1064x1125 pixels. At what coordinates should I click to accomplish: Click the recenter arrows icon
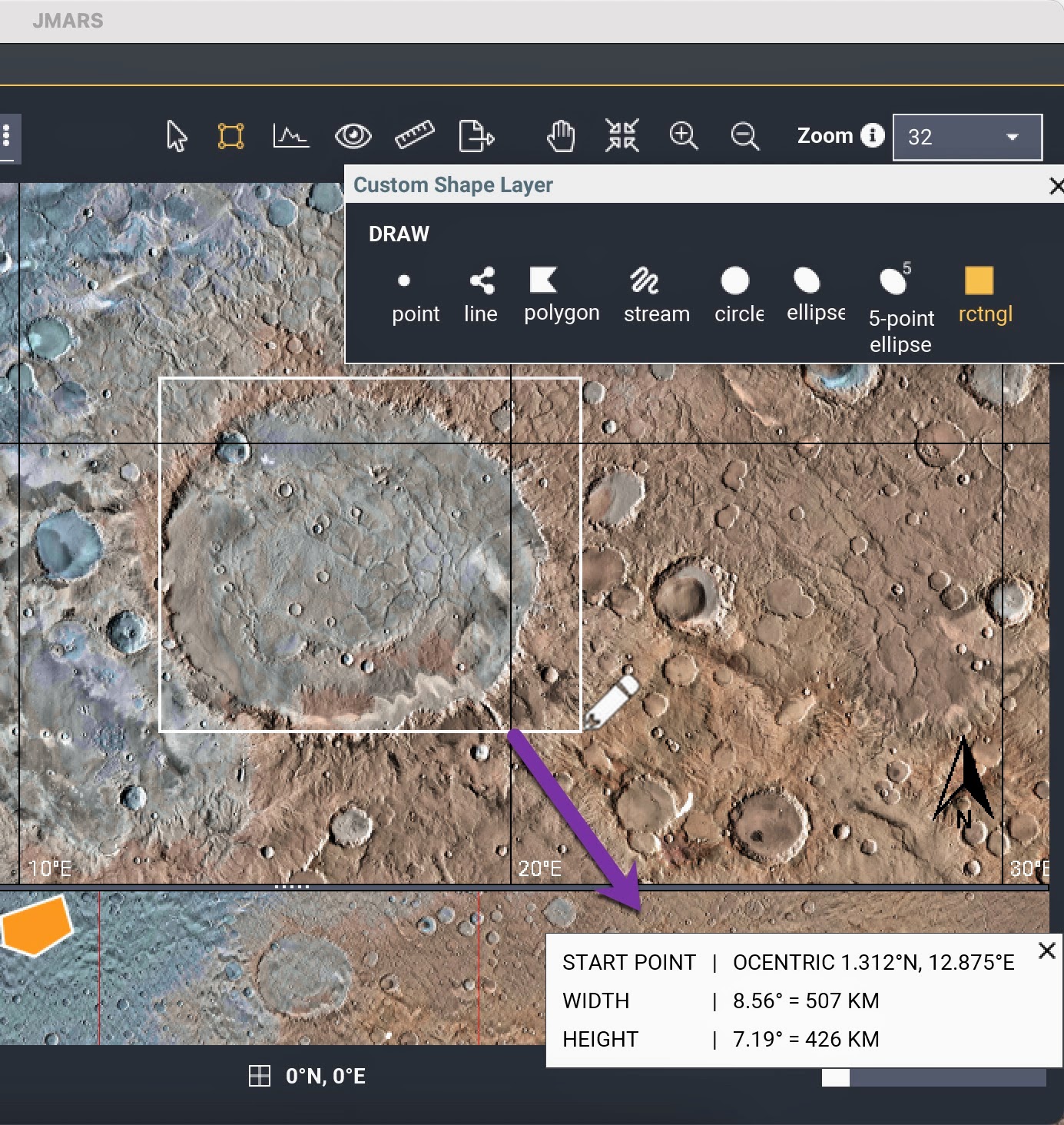point(621,136)
